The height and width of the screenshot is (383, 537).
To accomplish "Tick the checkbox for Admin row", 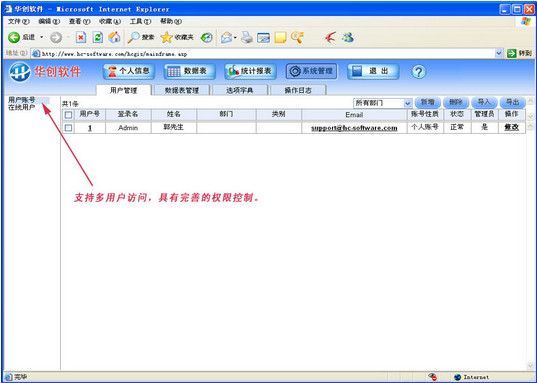I will tap(68, 128).
